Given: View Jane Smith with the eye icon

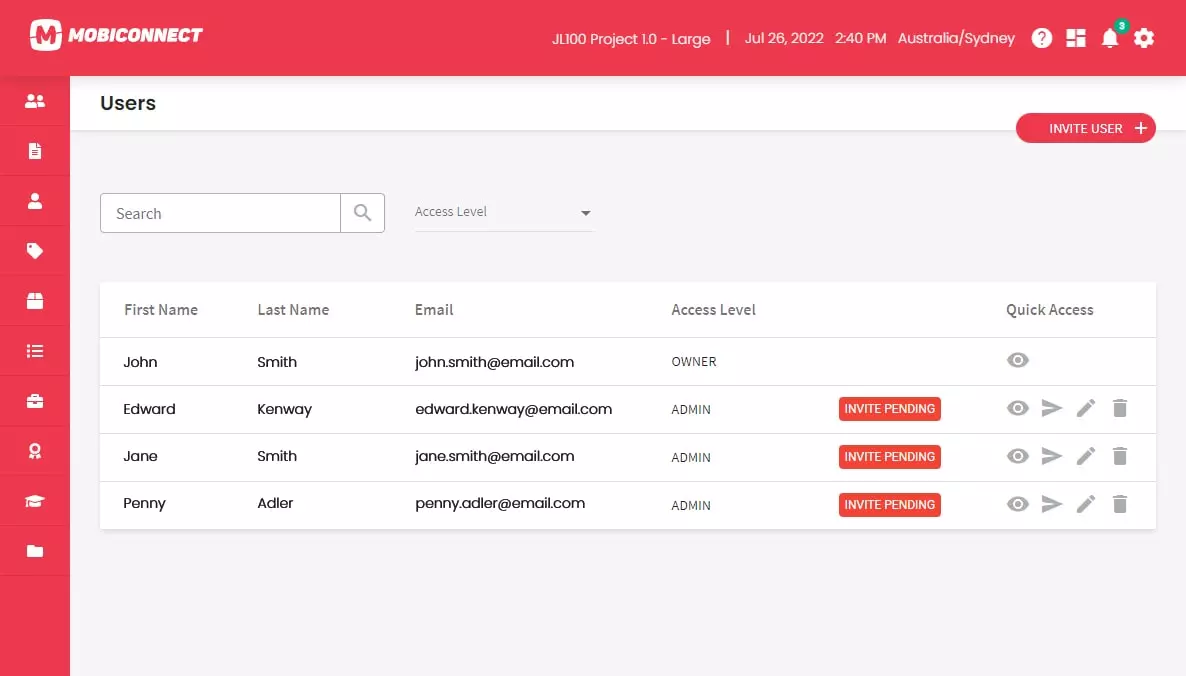Looking at the screenshot, I should pyautogui.click(x=1017, y=456).
